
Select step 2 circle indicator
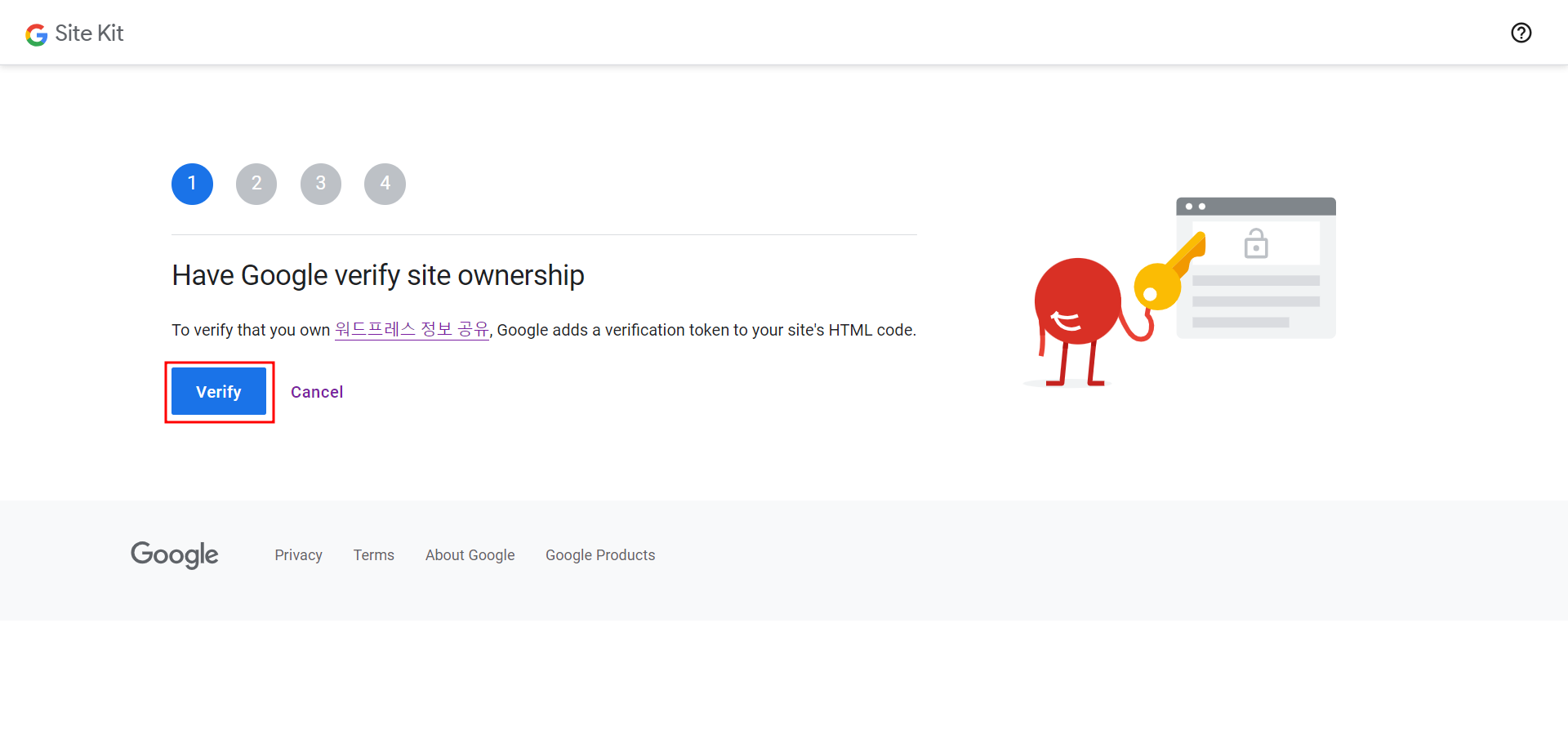[x=256, y=184]
